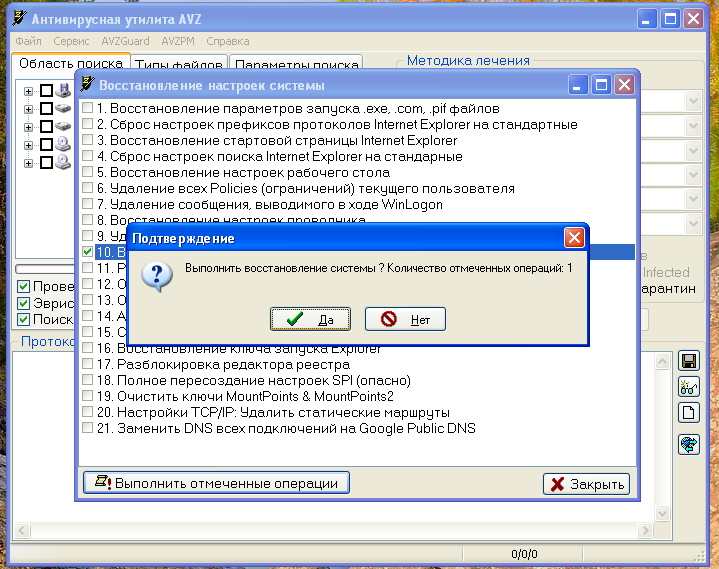Open first treatment method dropdown
This screenshot has height=569, width=719.
[x=693, y=100]
